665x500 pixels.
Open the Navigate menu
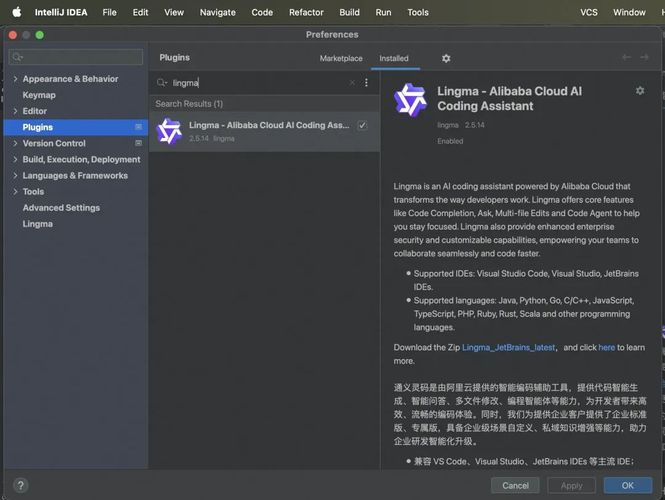(218, 12)
